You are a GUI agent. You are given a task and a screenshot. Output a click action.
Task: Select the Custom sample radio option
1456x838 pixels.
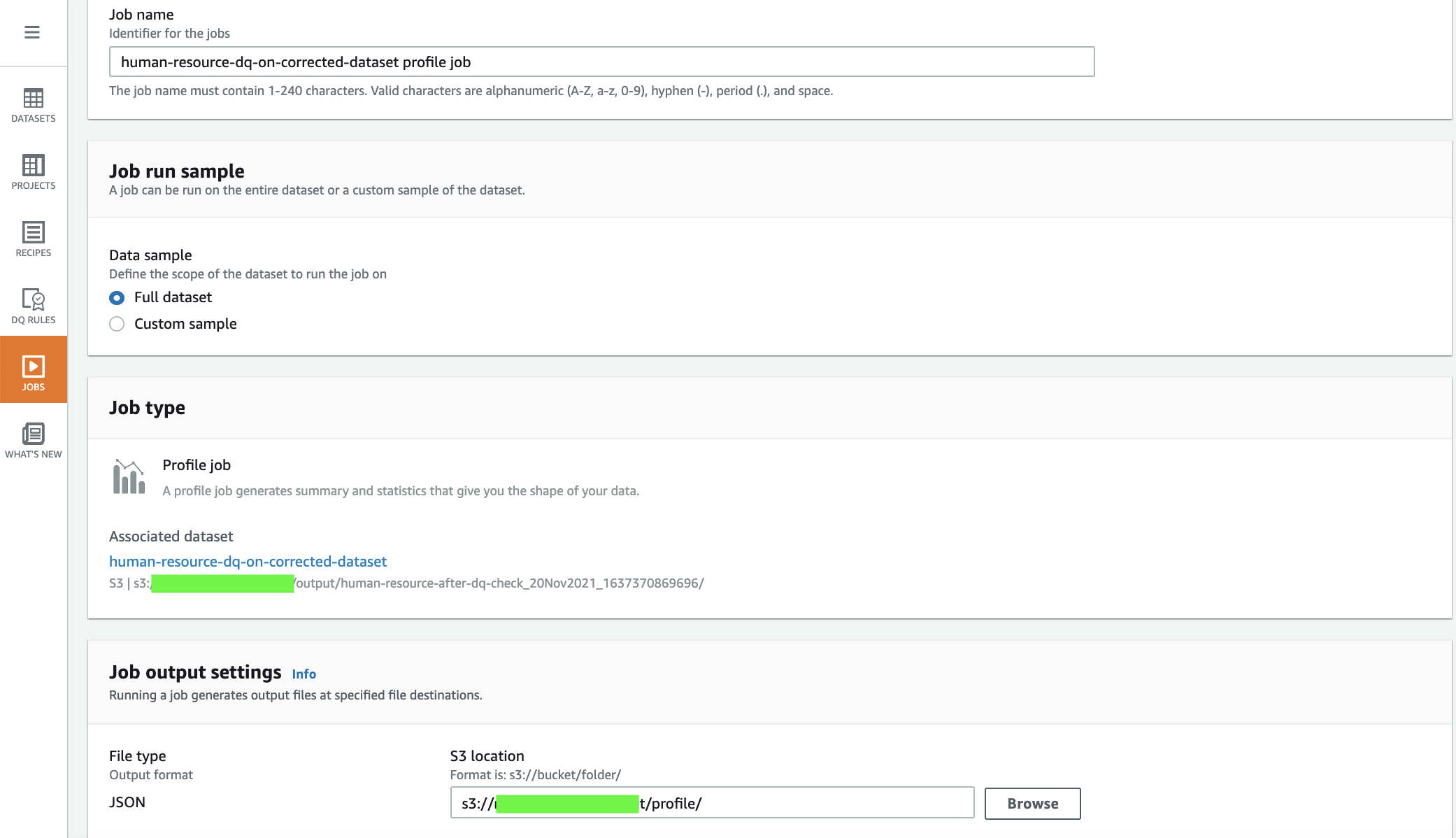(x=117, y=324)
